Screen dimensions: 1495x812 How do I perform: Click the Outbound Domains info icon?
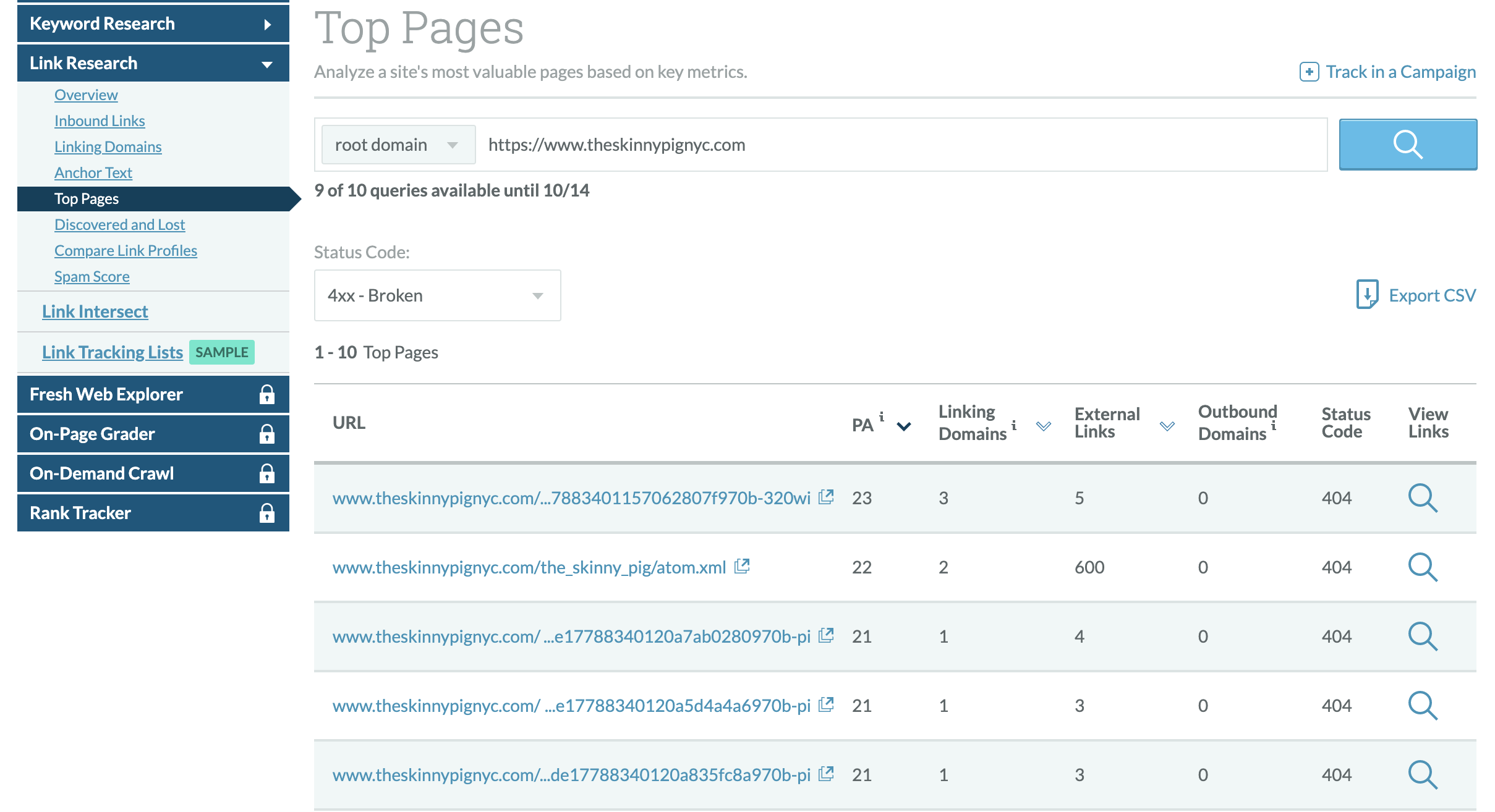(1274, 425)
